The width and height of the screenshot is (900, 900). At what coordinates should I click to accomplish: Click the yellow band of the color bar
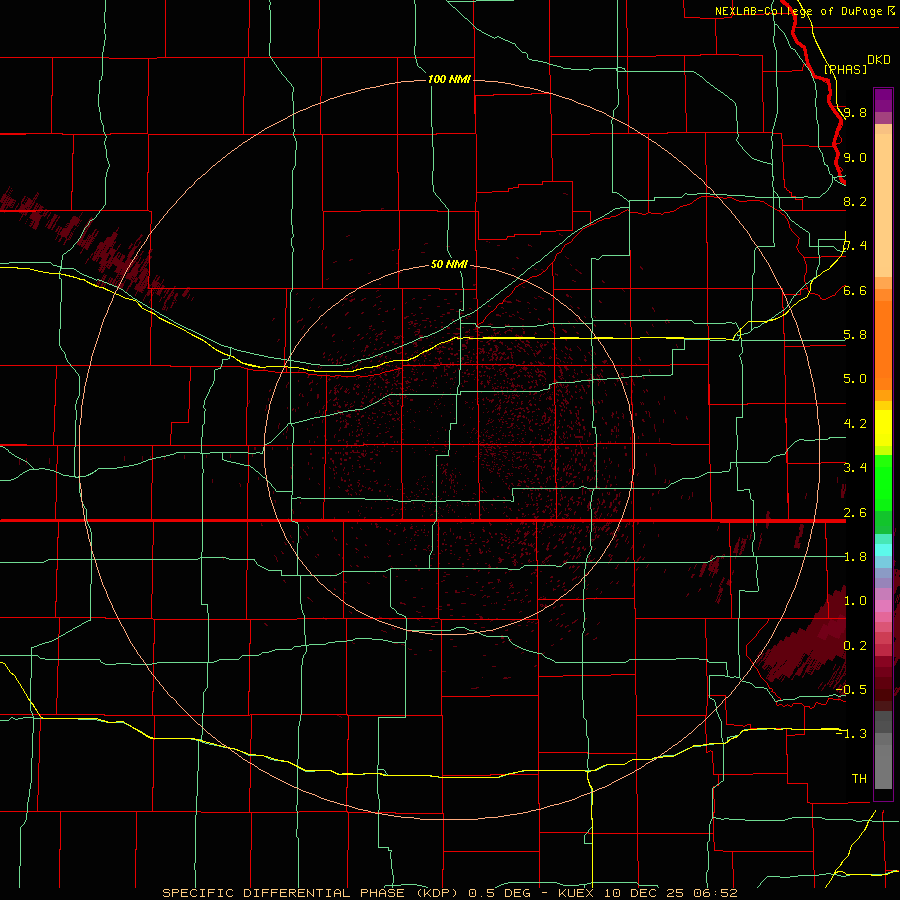(883, 428)
